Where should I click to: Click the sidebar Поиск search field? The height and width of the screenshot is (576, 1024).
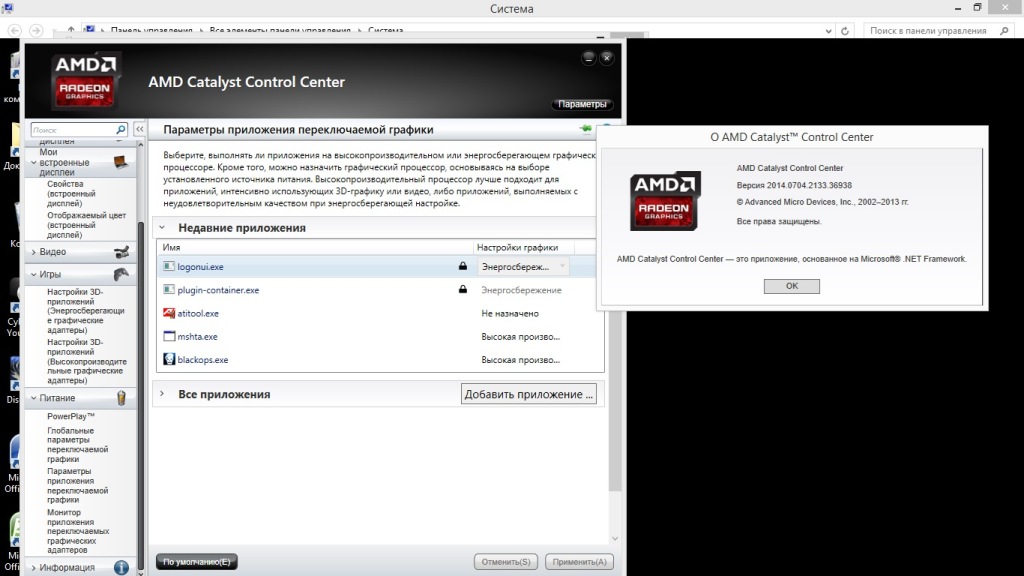(71, 130)
